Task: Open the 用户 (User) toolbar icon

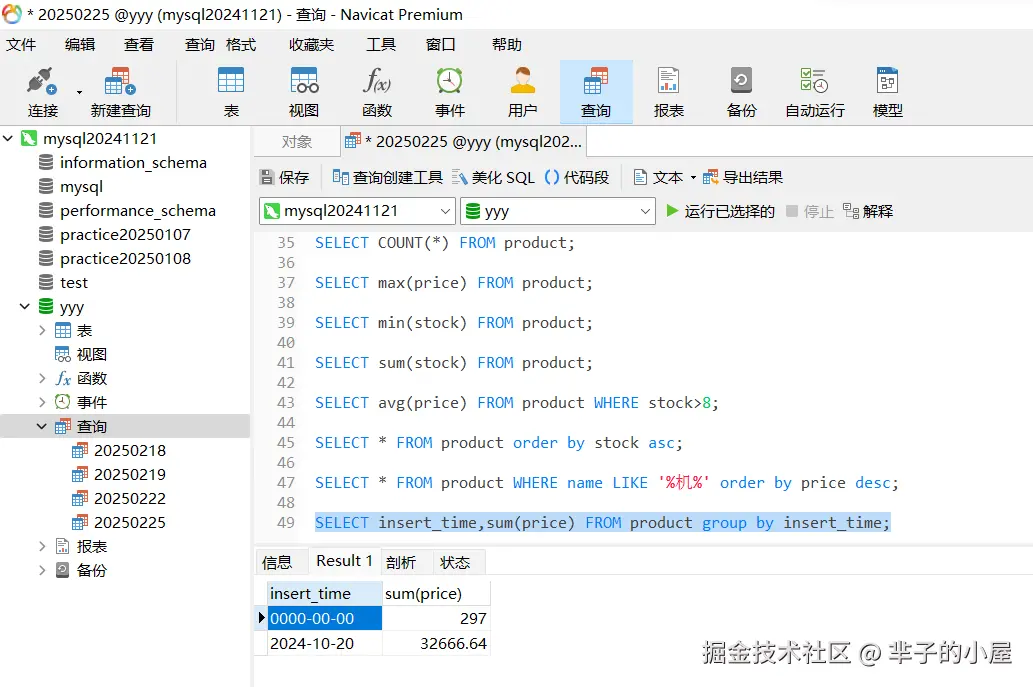Action: point(522,92)
